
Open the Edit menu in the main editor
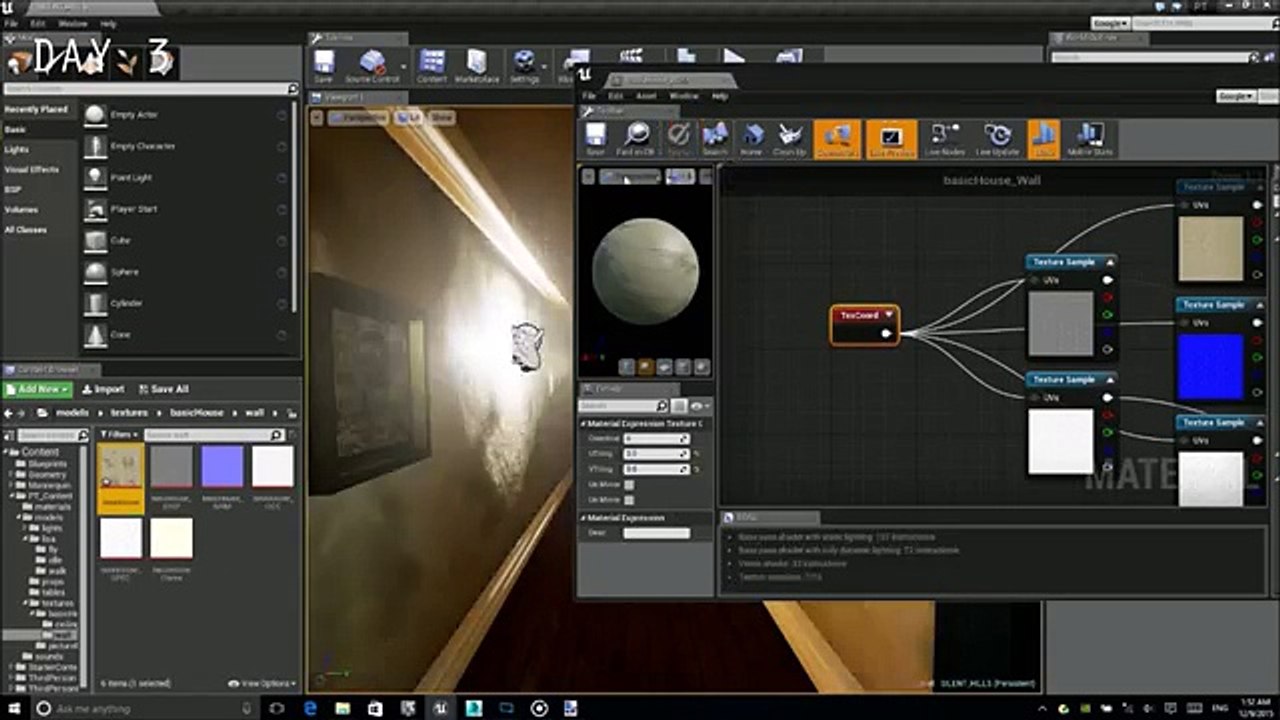[37, 23]
